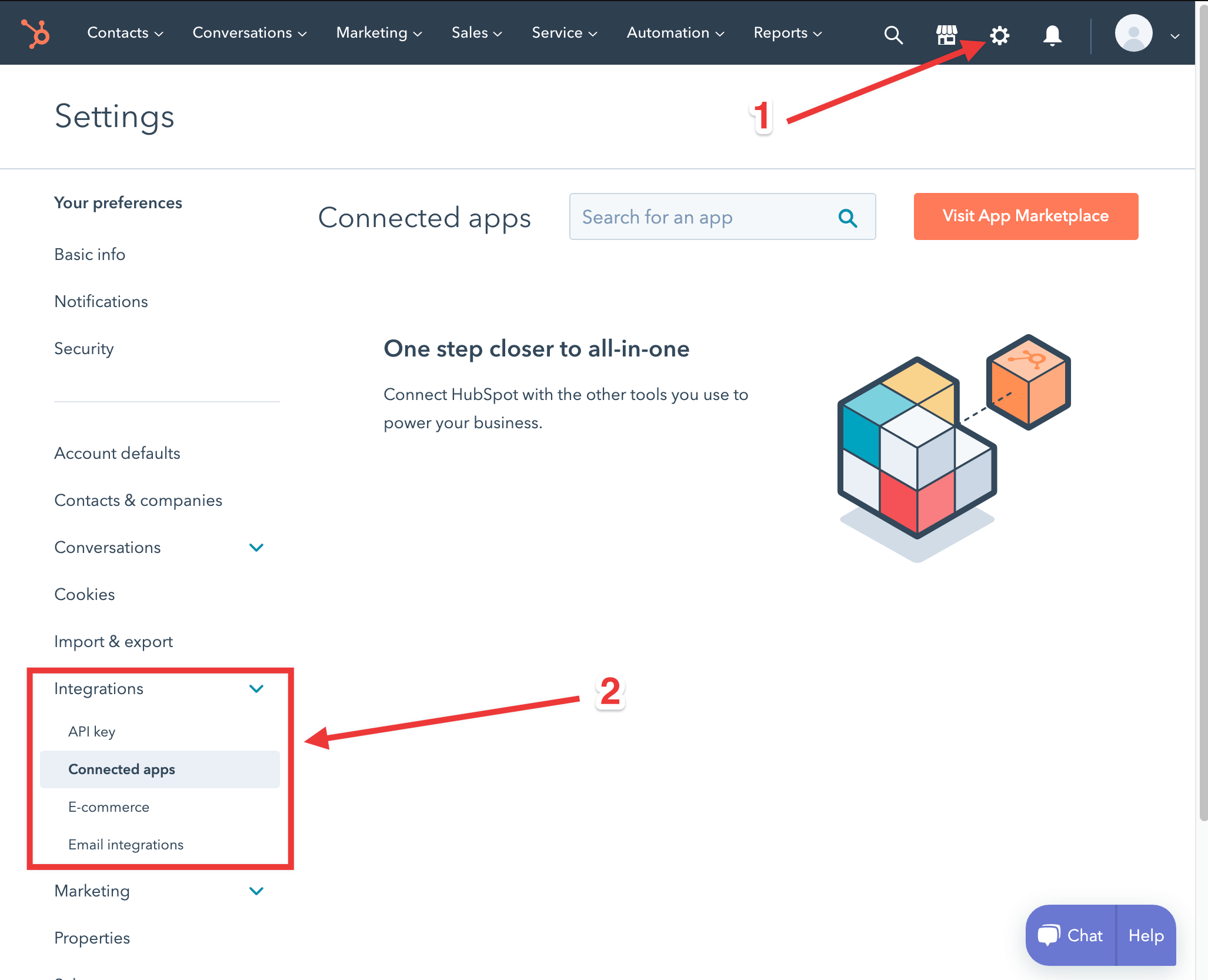Click the Search for an app field

click(694, 217)
